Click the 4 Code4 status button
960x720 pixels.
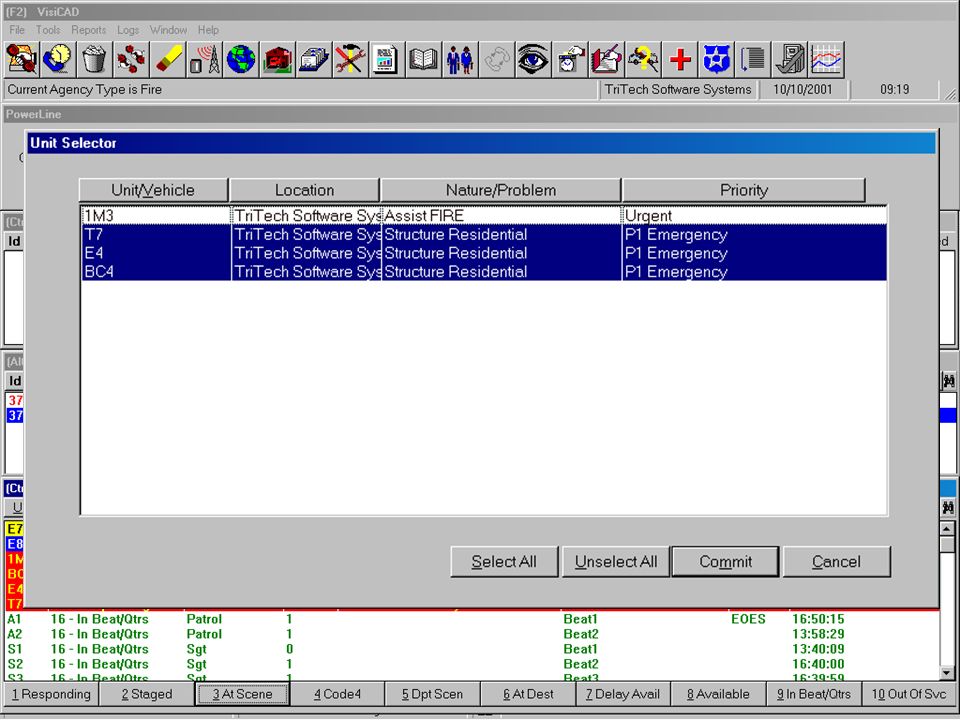click(337, 694)
